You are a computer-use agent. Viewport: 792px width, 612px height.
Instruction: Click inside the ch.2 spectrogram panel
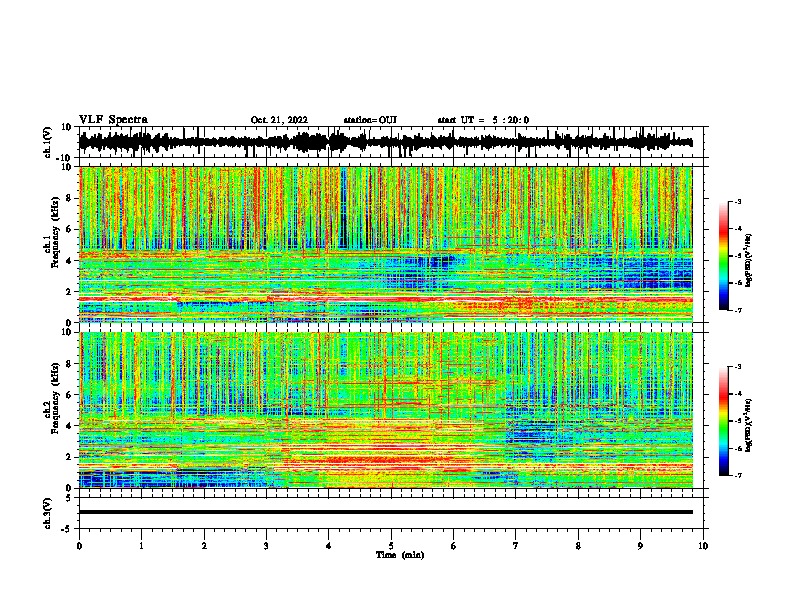coord(385,410)
